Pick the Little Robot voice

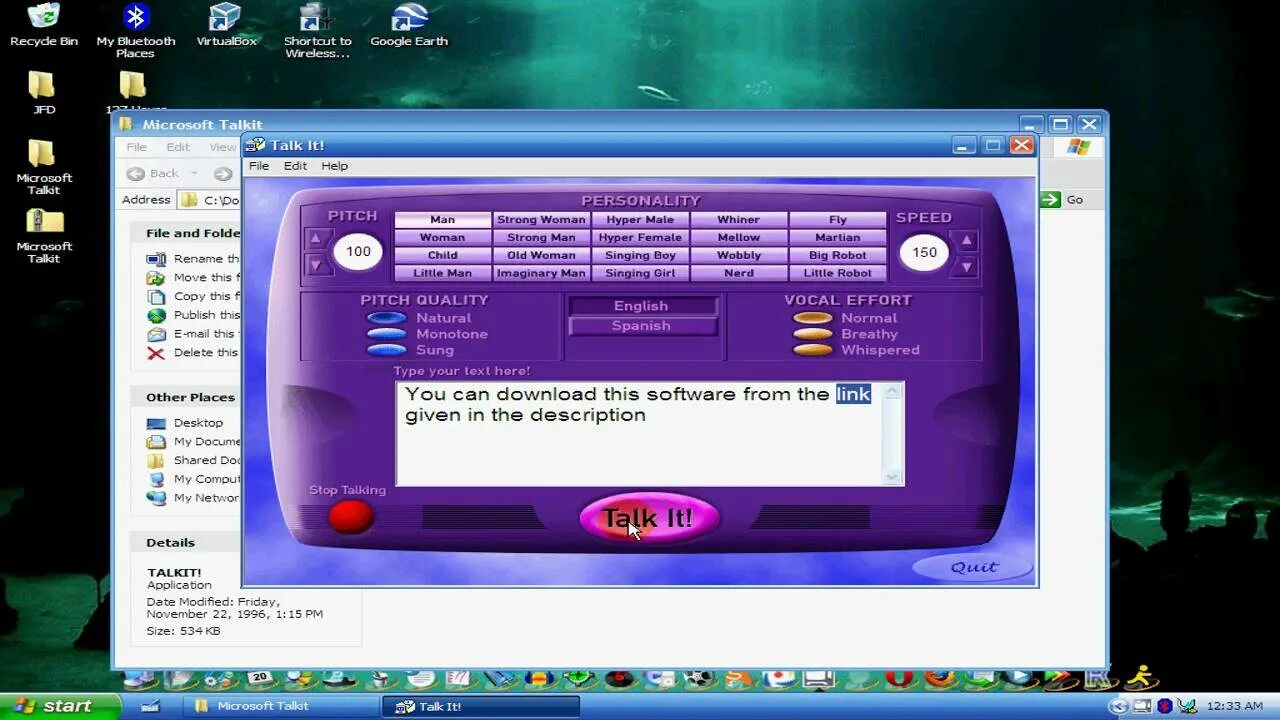pos(838,273)
